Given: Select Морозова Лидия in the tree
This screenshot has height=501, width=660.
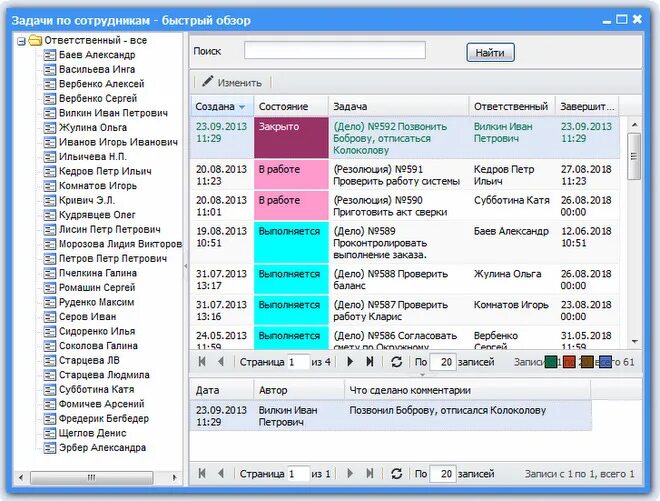Looking at the screenshot, I should click(120, 244).
